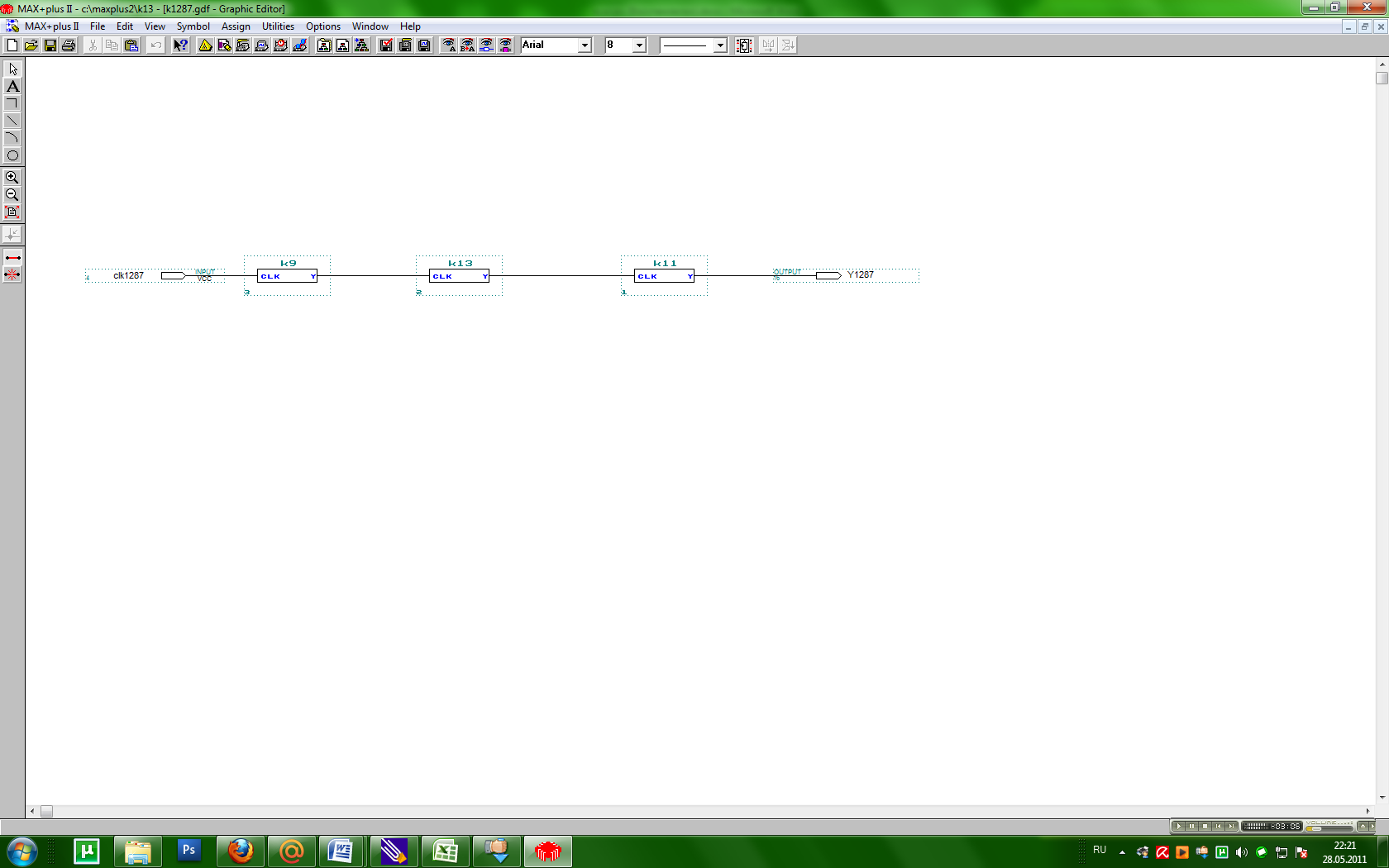Open the File menu
This screenshot has width=1389, height=868.
[98, 26]
